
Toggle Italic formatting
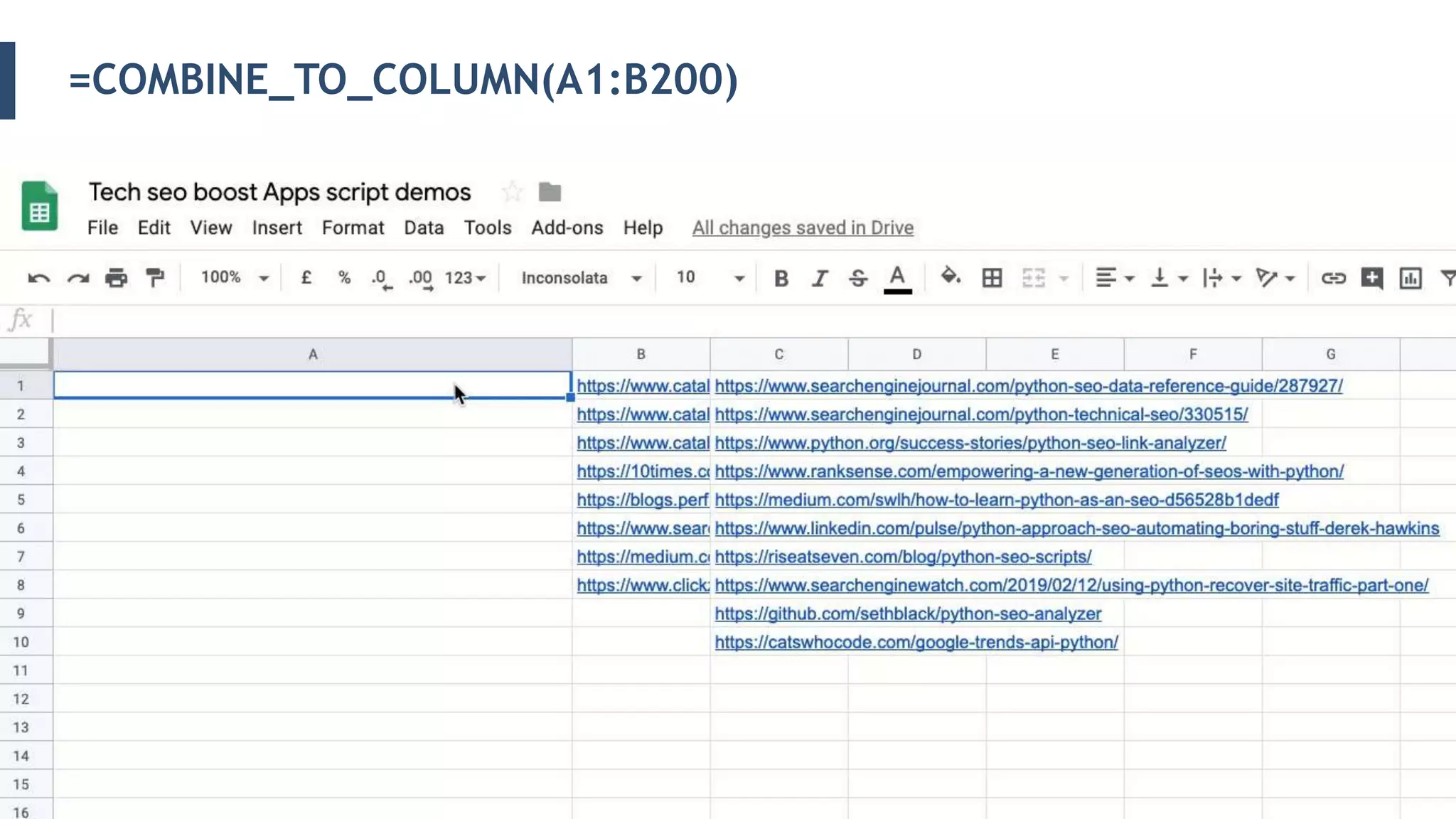[820, 278]
